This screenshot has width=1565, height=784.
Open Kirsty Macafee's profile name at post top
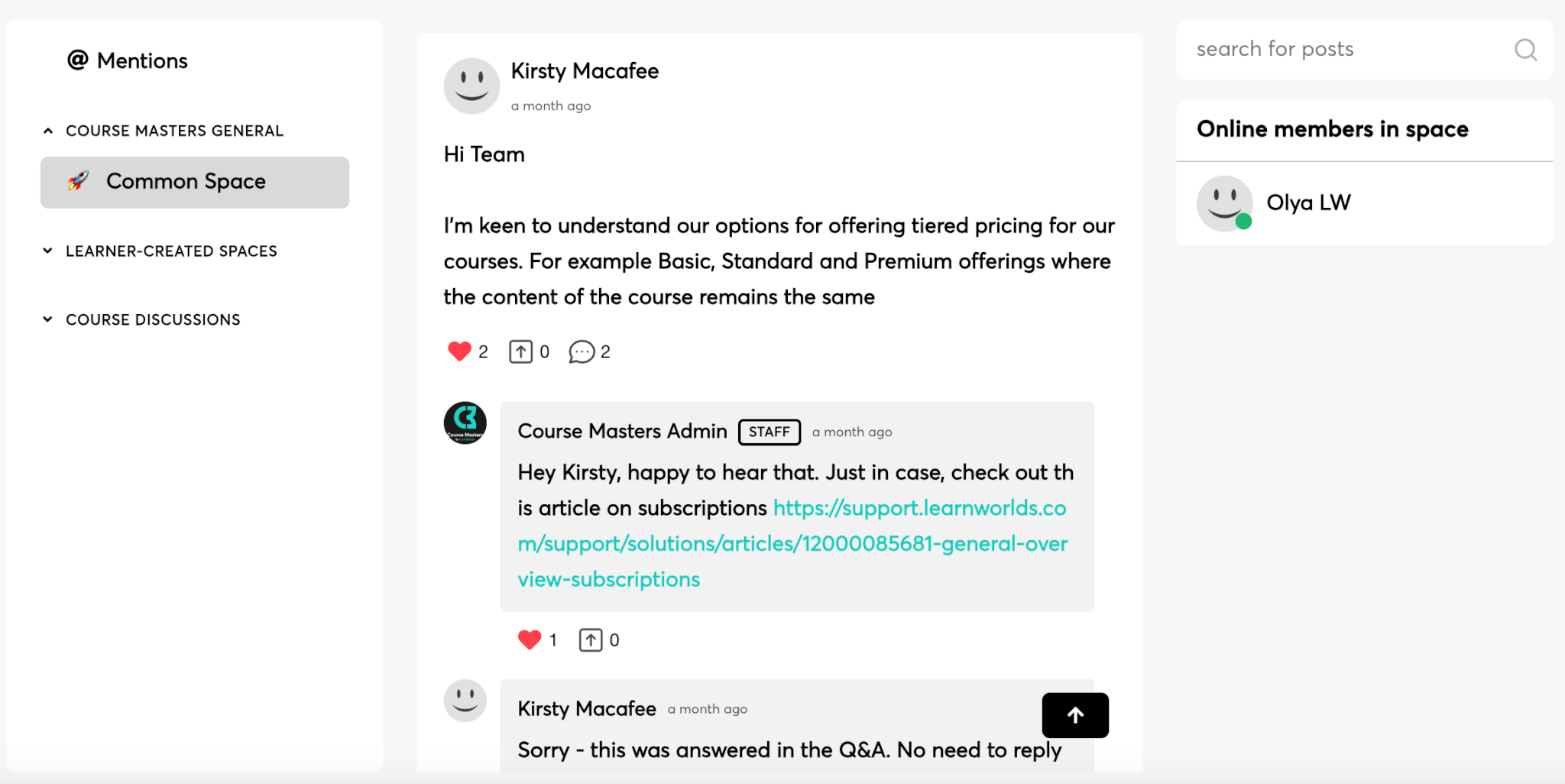[x=585, y=71]
